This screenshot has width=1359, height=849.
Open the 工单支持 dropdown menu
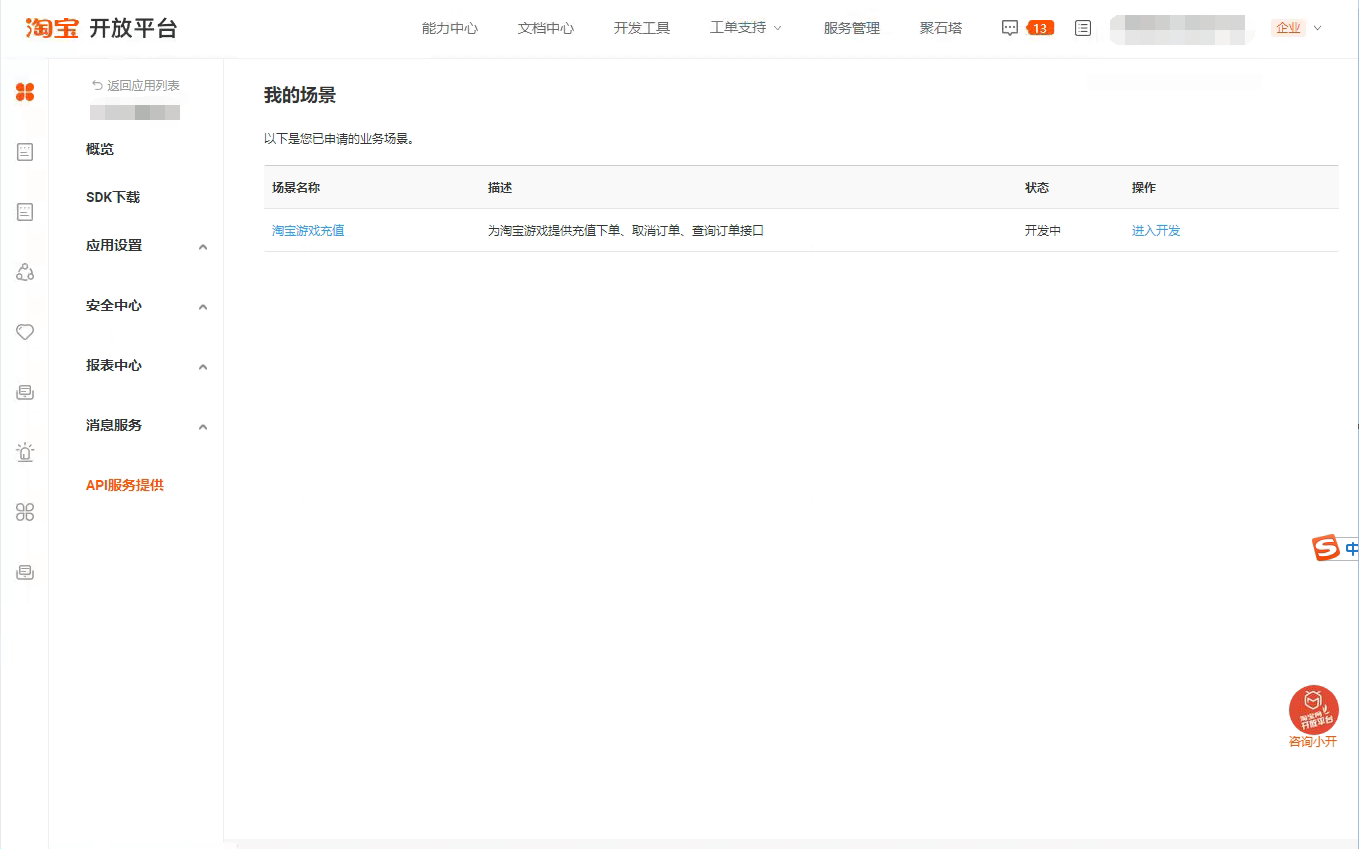[746, 28]
